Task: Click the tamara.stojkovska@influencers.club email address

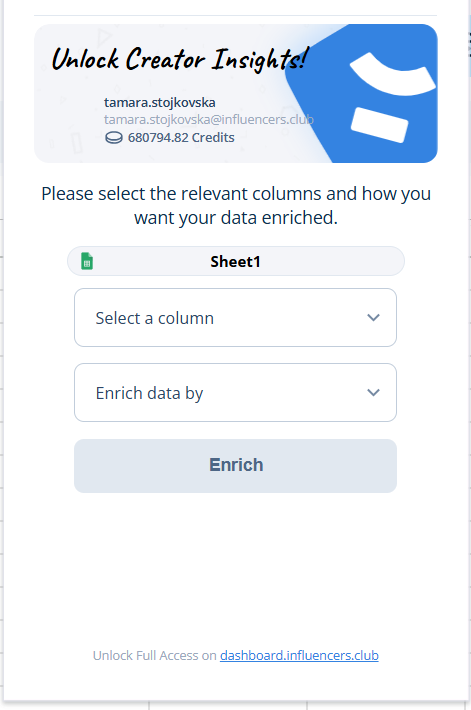Action: [x=209, y=120]
